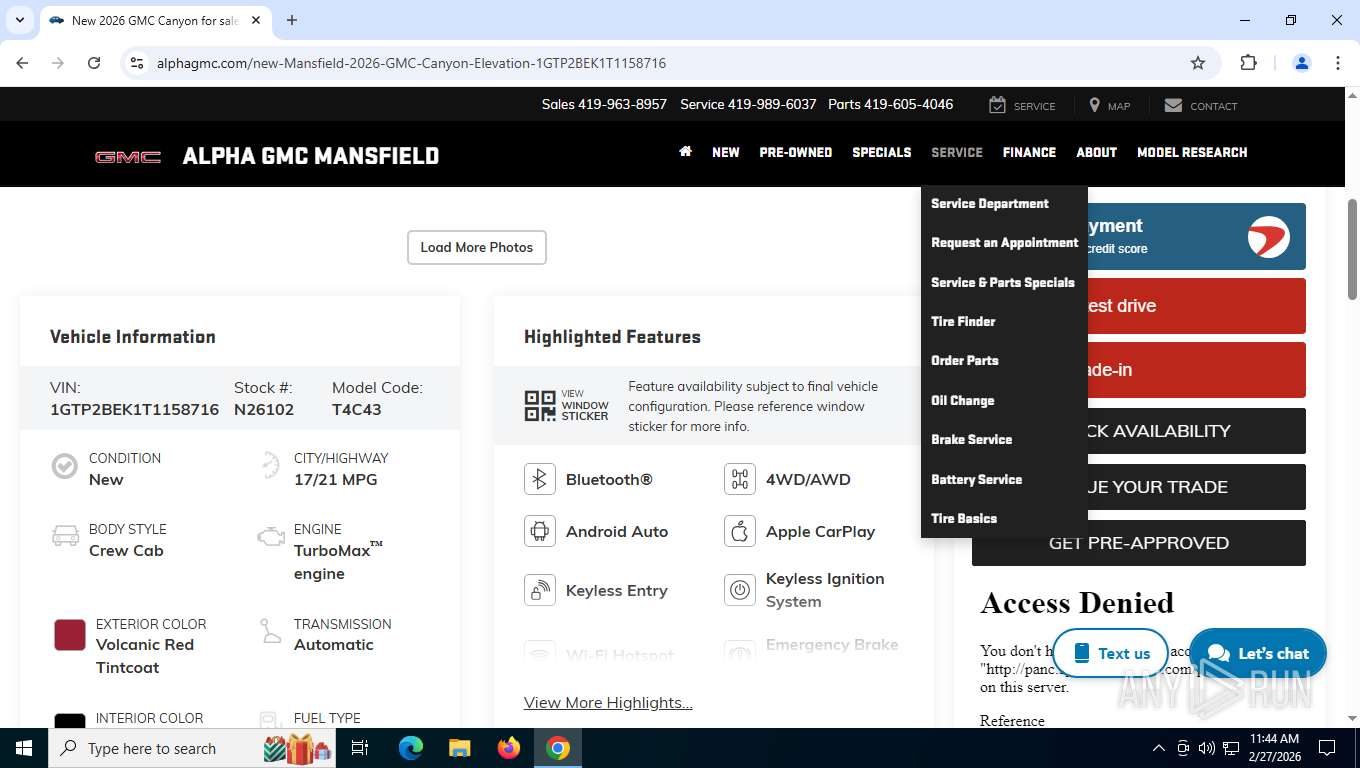Click the Condition checkmark icon

[x=65, y=466]
